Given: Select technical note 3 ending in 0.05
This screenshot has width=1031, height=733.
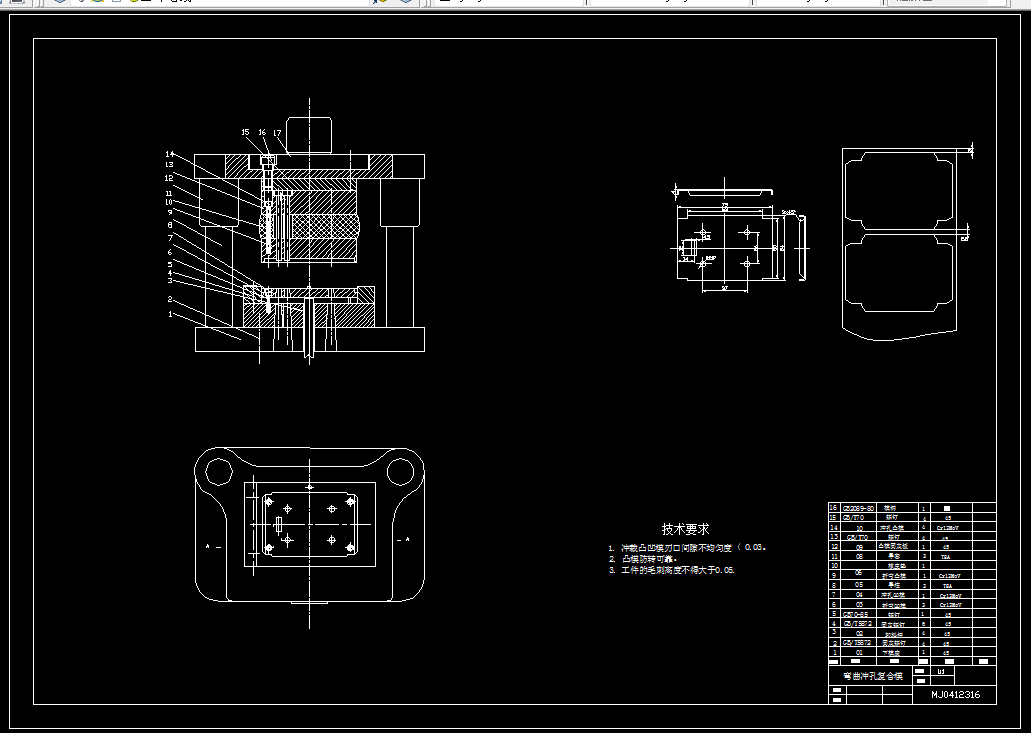Looking at the screenshot, I should (671, 570).
